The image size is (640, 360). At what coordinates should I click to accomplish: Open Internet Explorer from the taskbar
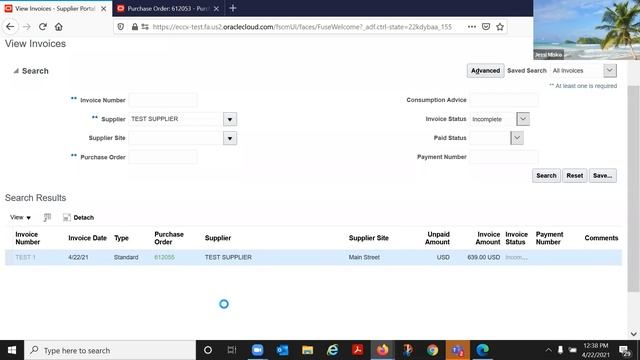point(333,350)
